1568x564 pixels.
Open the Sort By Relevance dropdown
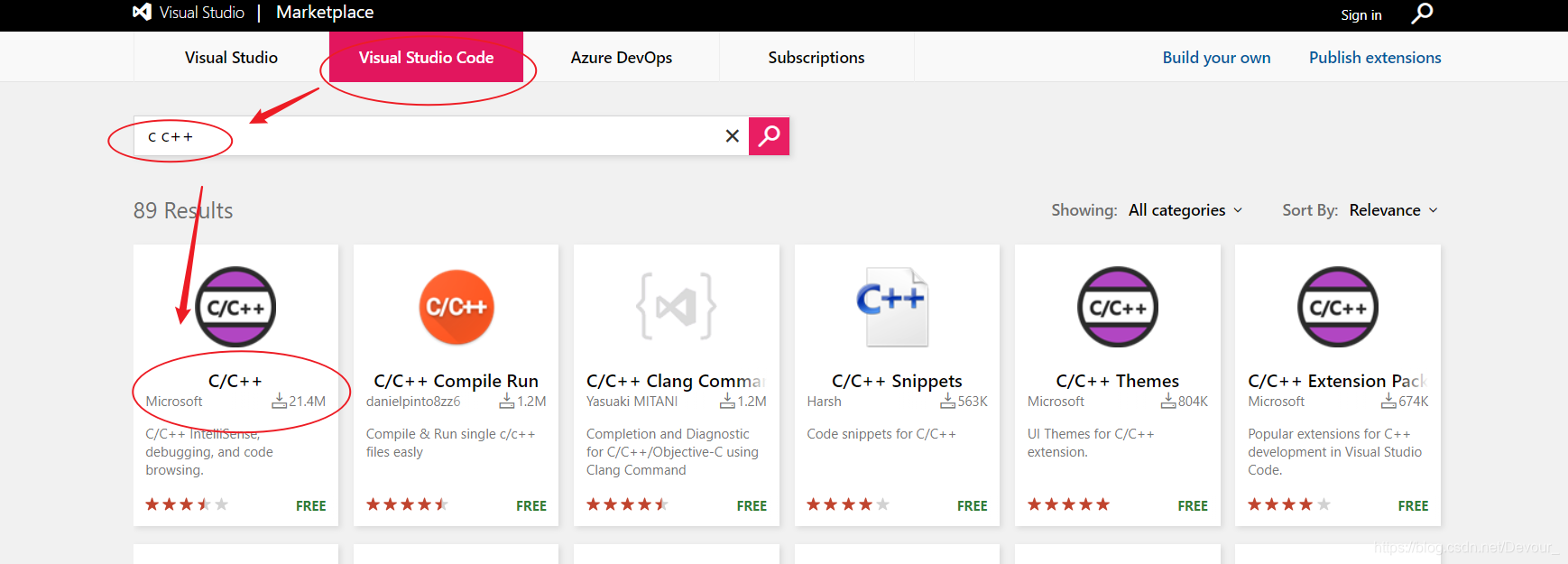[x=1394, y=210]
